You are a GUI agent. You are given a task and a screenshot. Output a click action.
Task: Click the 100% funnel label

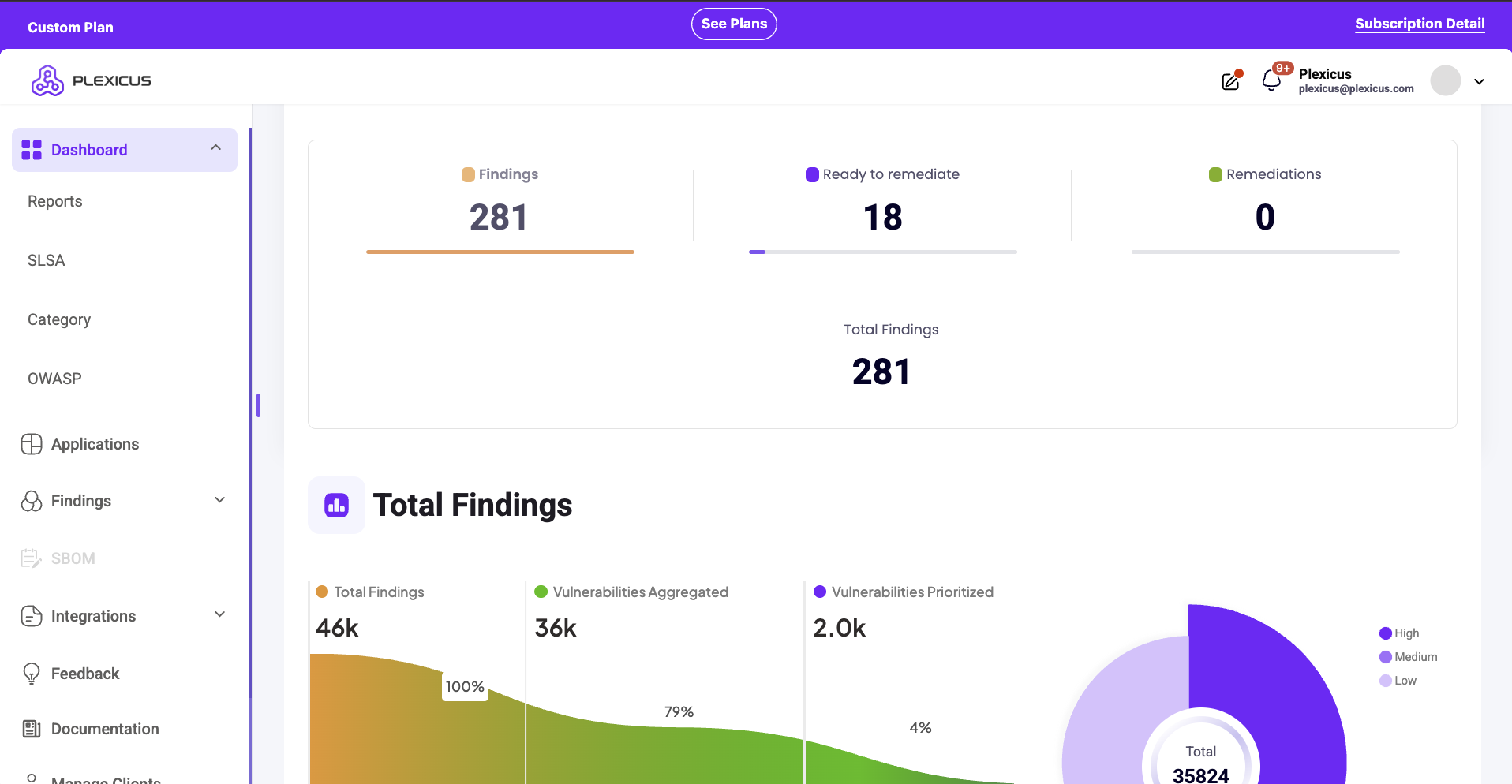465,686
